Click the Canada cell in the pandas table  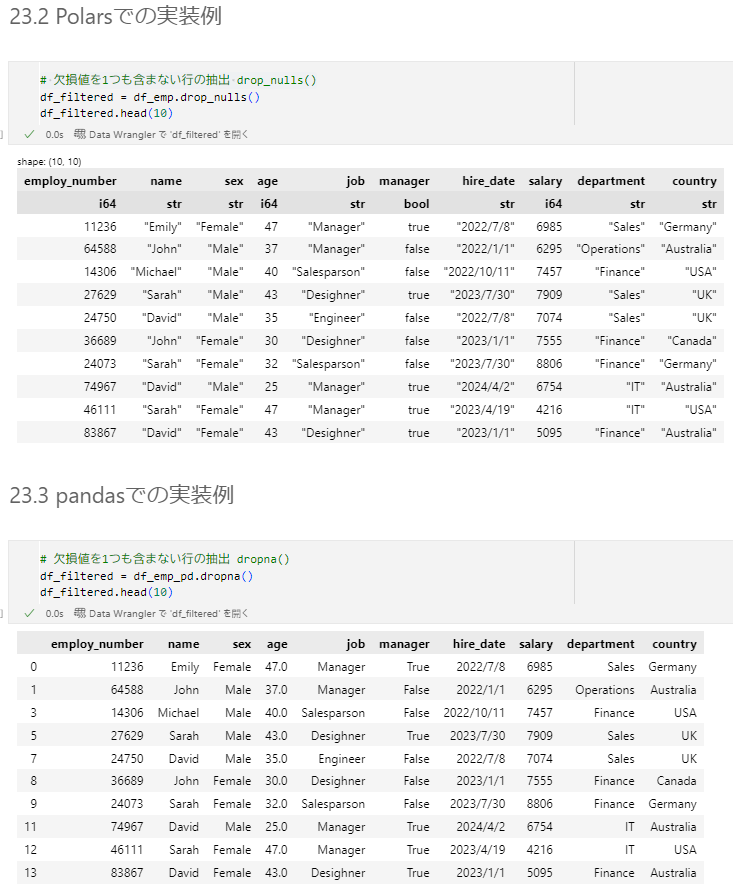tap(676, 781)
